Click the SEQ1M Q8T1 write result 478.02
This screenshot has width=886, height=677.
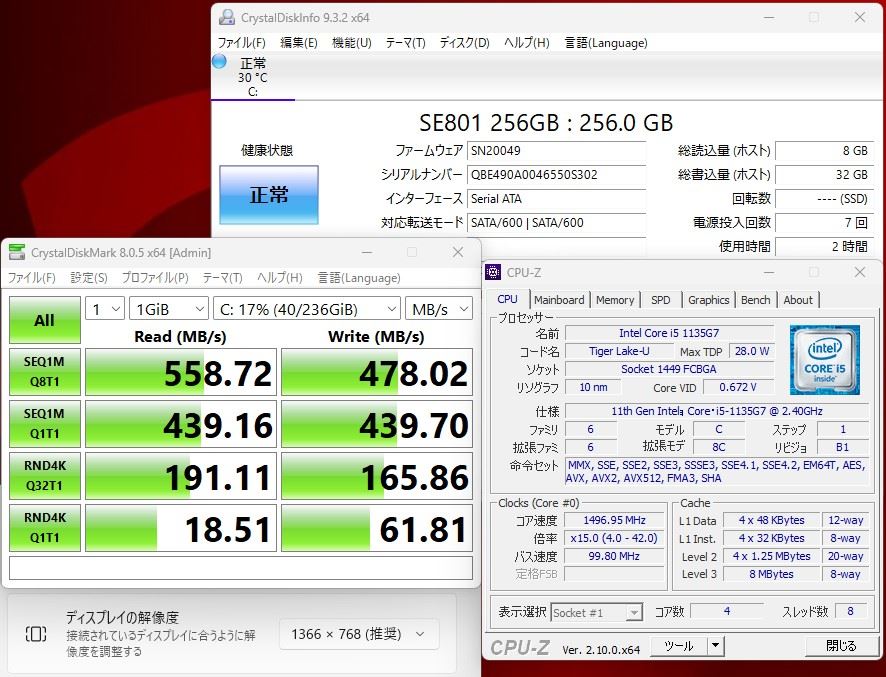(x=377, y=372)
